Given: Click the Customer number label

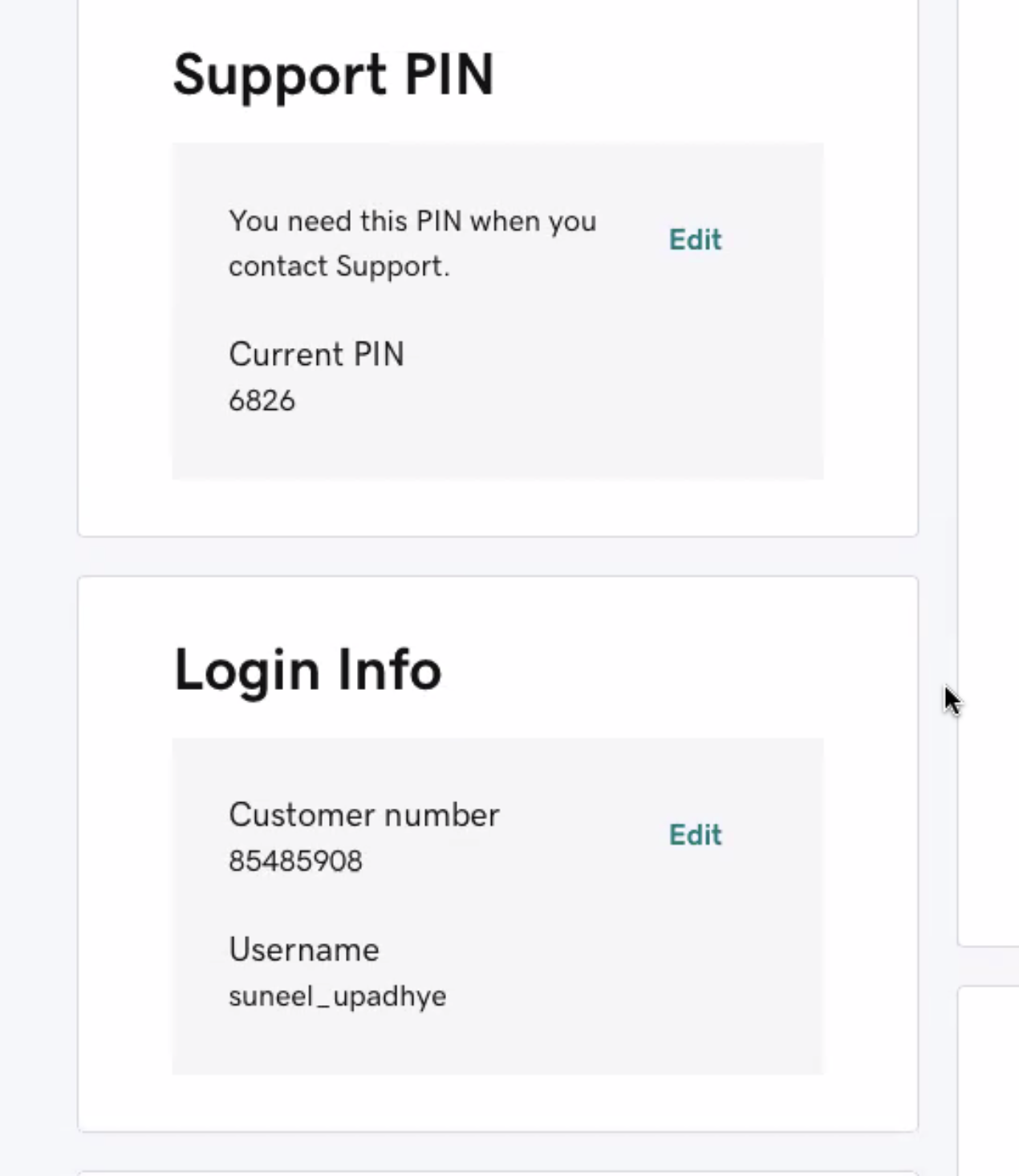Looking at the screenshot, I should pyautogui.click(x=363, y=815).
